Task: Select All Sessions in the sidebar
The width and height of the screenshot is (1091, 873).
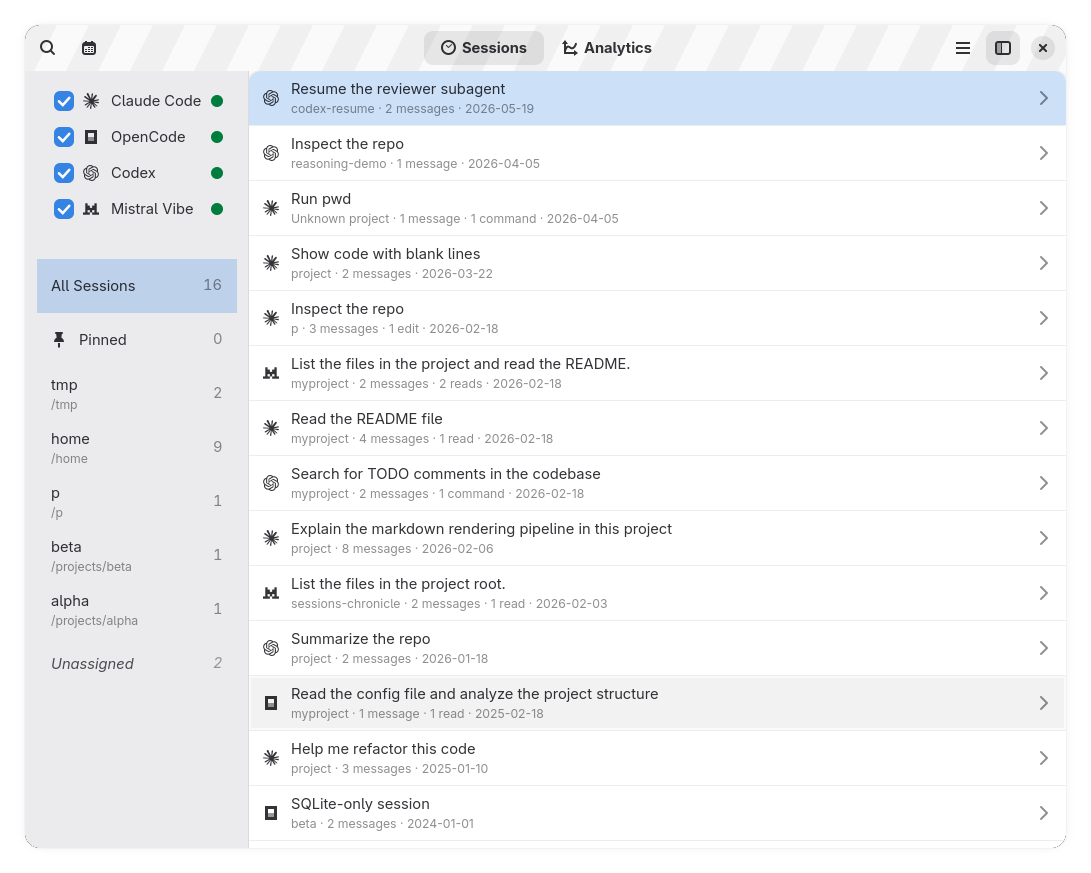Action: (137, 286)
